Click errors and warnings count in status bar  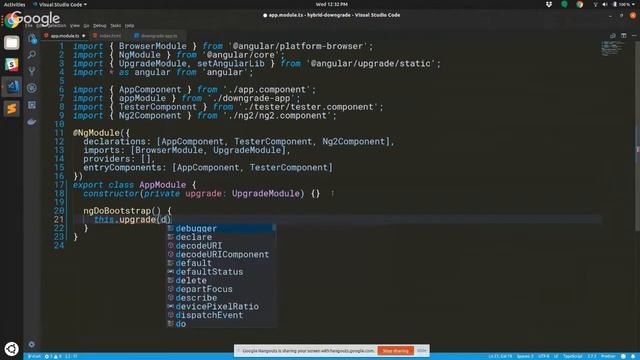pyautogui.click(x=53, y=356)
